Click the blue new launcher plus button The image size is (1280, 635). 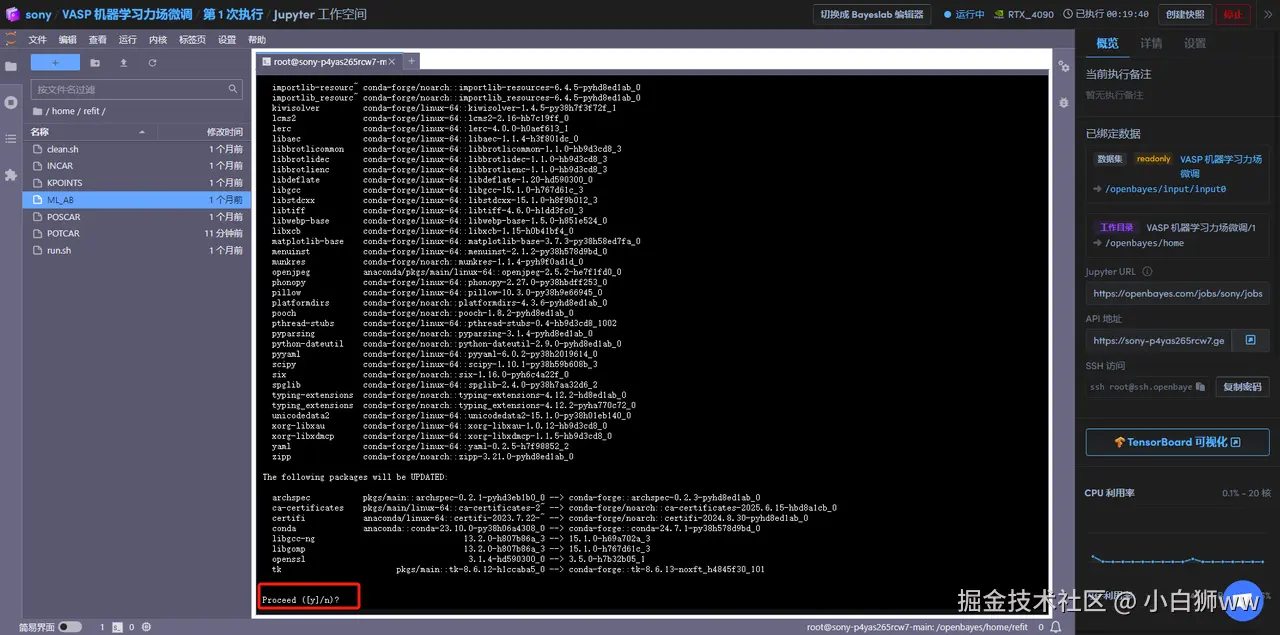tap(55, 62)
